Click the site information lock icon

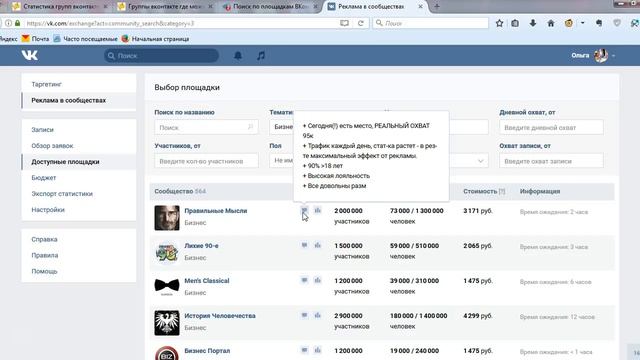coord(18,23)
